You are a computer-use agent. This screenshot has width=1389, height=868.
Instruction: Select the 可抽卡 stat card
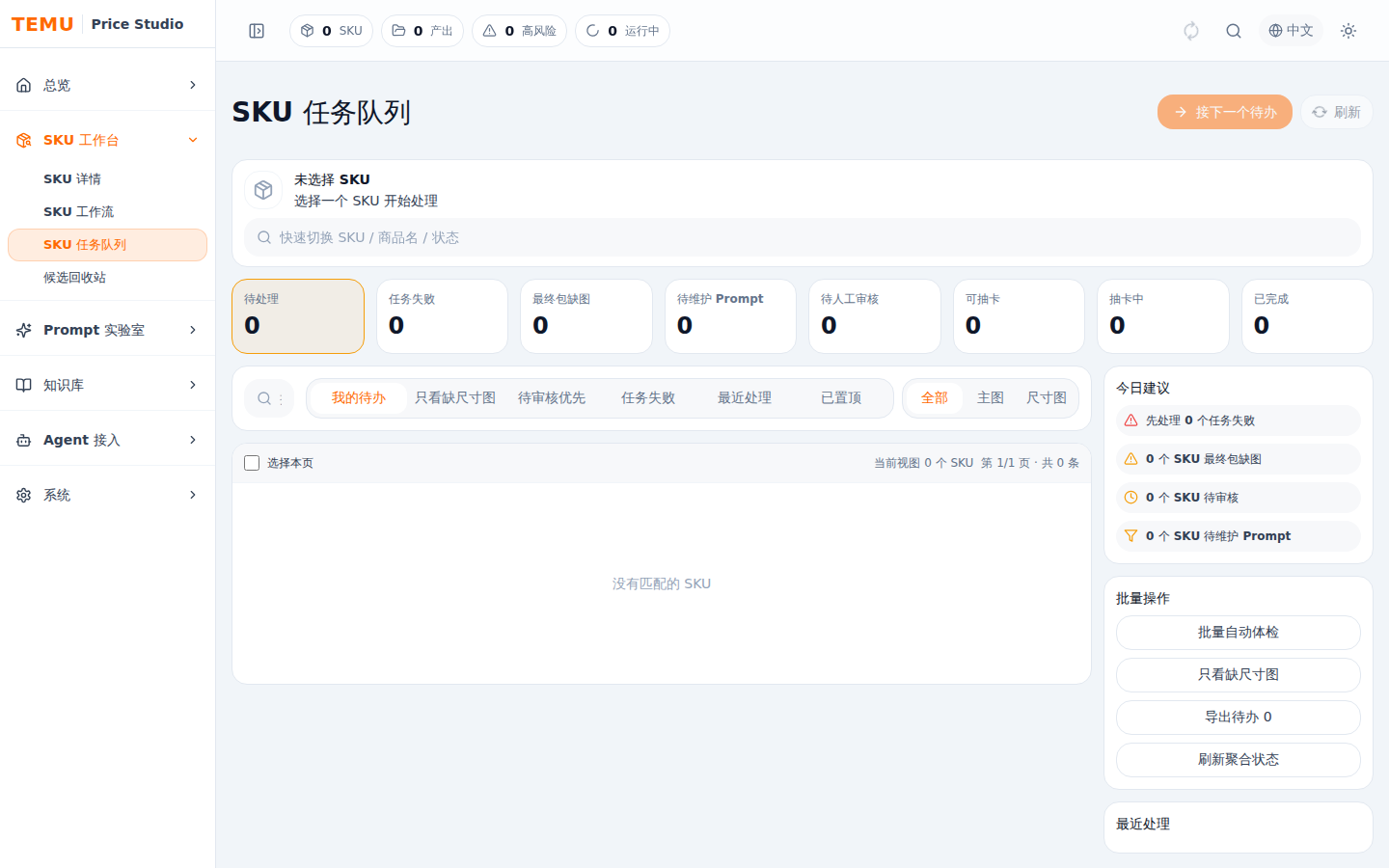point(1019,316)
